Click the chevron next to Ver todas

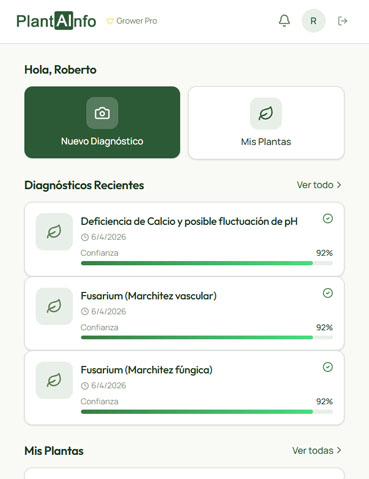339,450
